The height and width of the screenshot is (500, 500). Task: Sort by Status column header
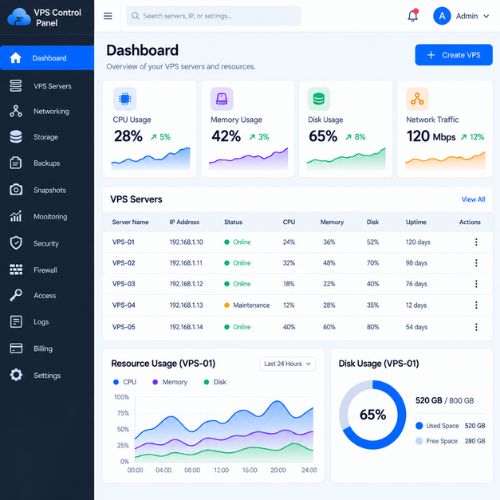233,222
